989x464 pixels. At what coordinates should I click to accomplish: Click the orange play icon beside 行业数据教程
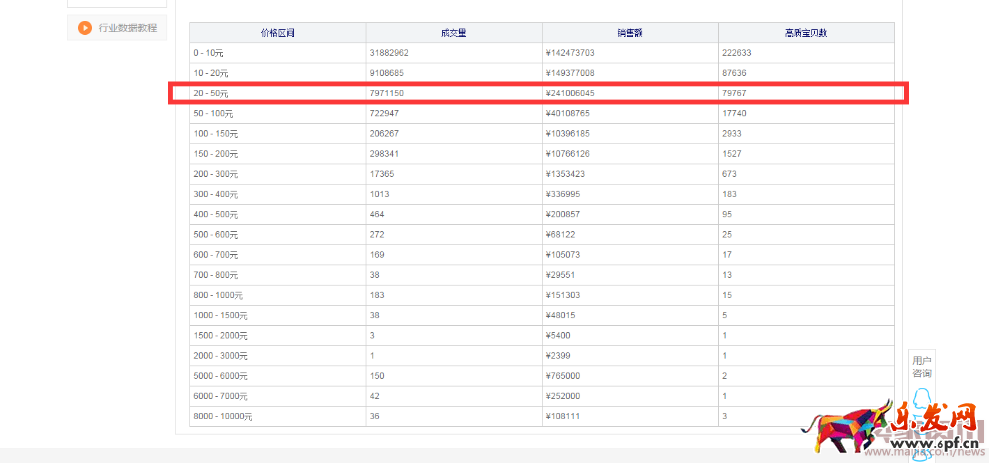pyautogui.click(x=85, y=28)
